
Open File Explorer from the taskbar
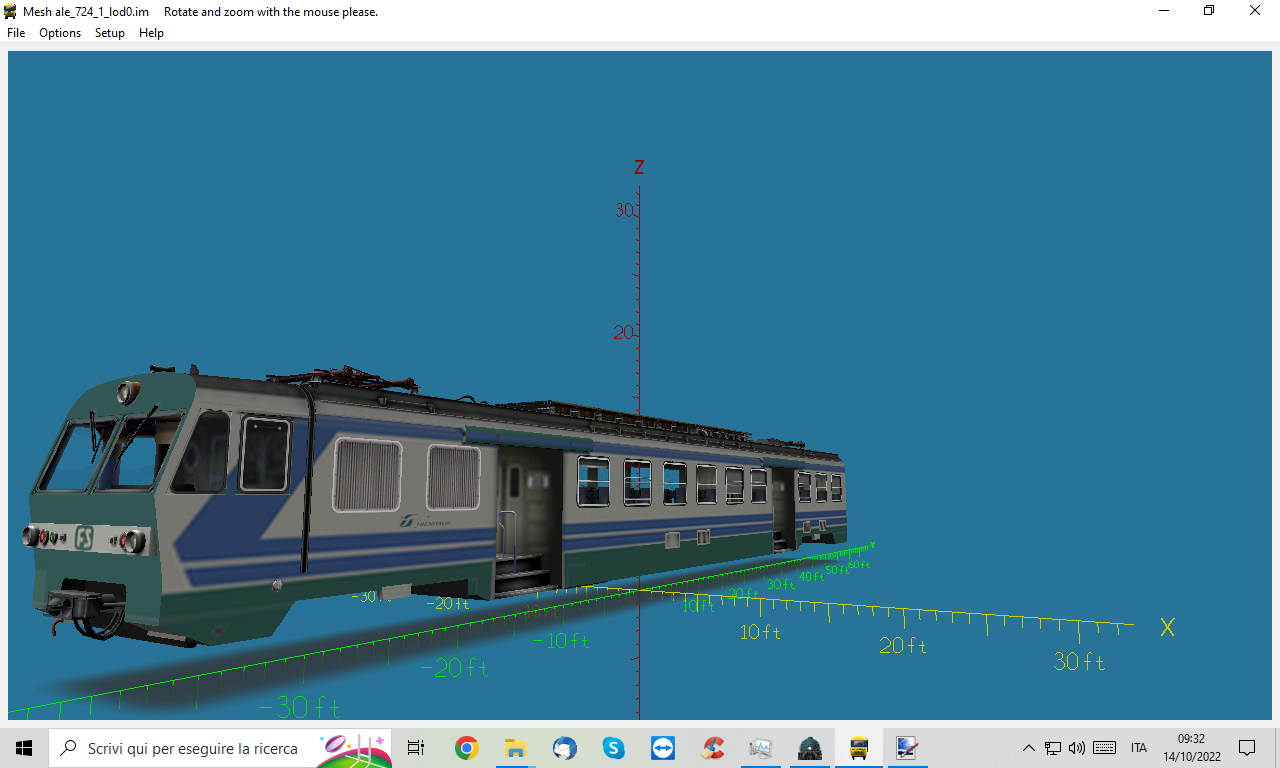[515, 748]
